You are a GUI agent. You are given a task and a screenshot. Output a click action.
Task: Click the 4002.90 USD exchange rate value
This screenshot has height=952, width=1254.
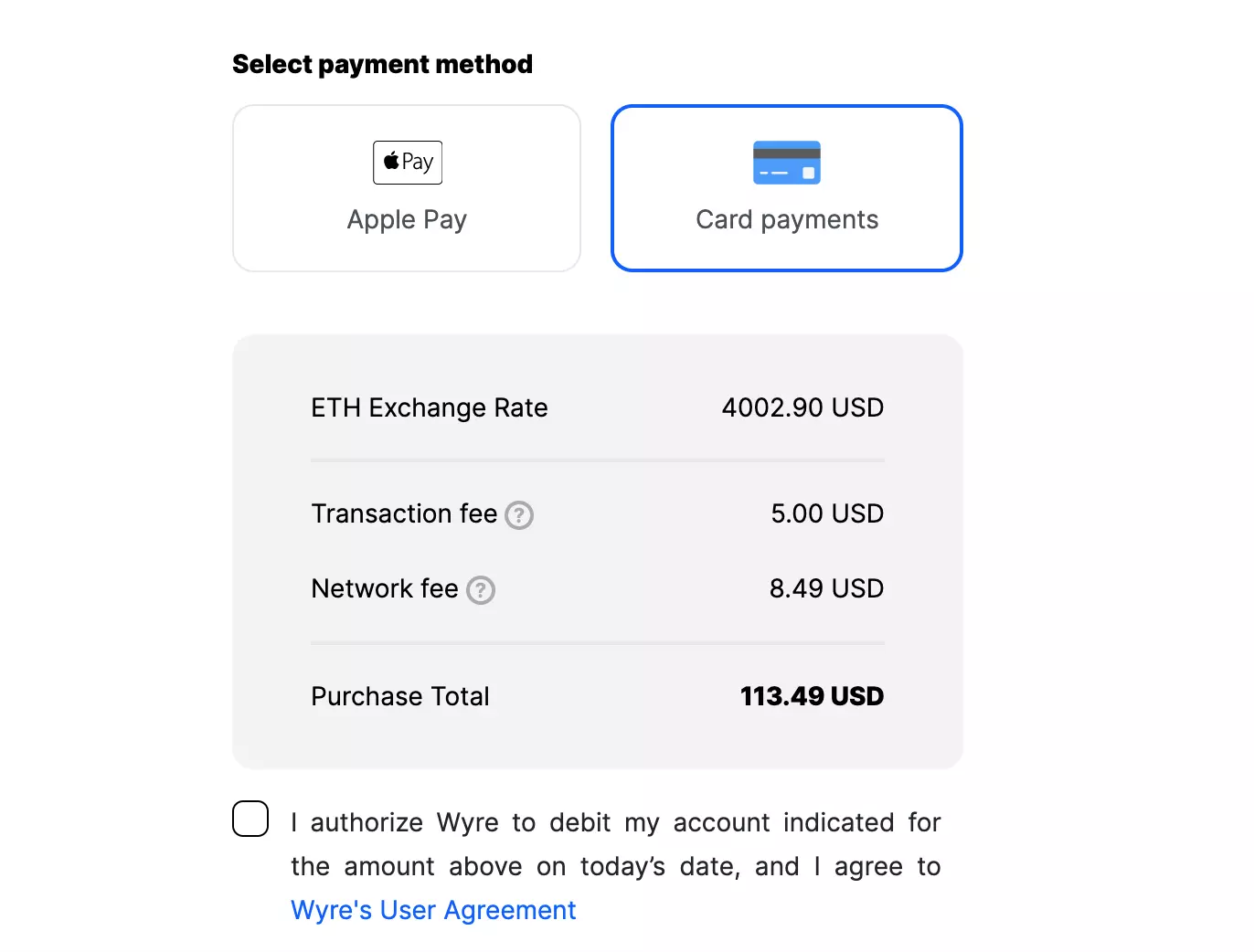pos(802,407)
